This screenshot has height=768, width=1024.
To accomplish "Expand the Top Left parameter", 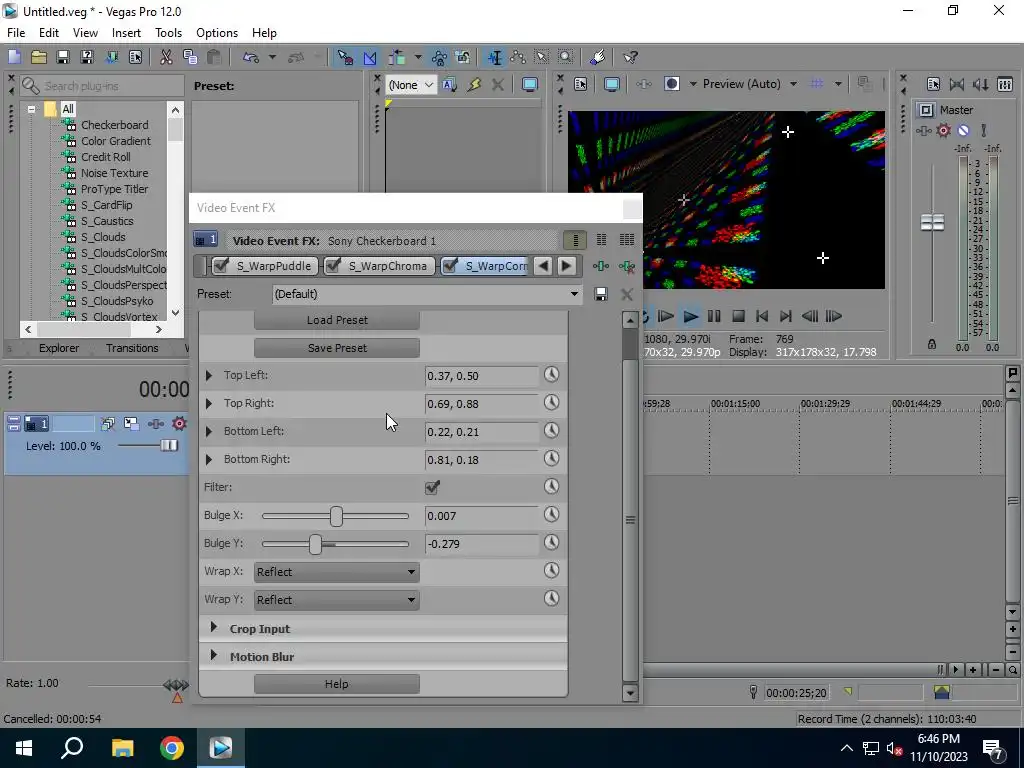I will pos(209,376).
